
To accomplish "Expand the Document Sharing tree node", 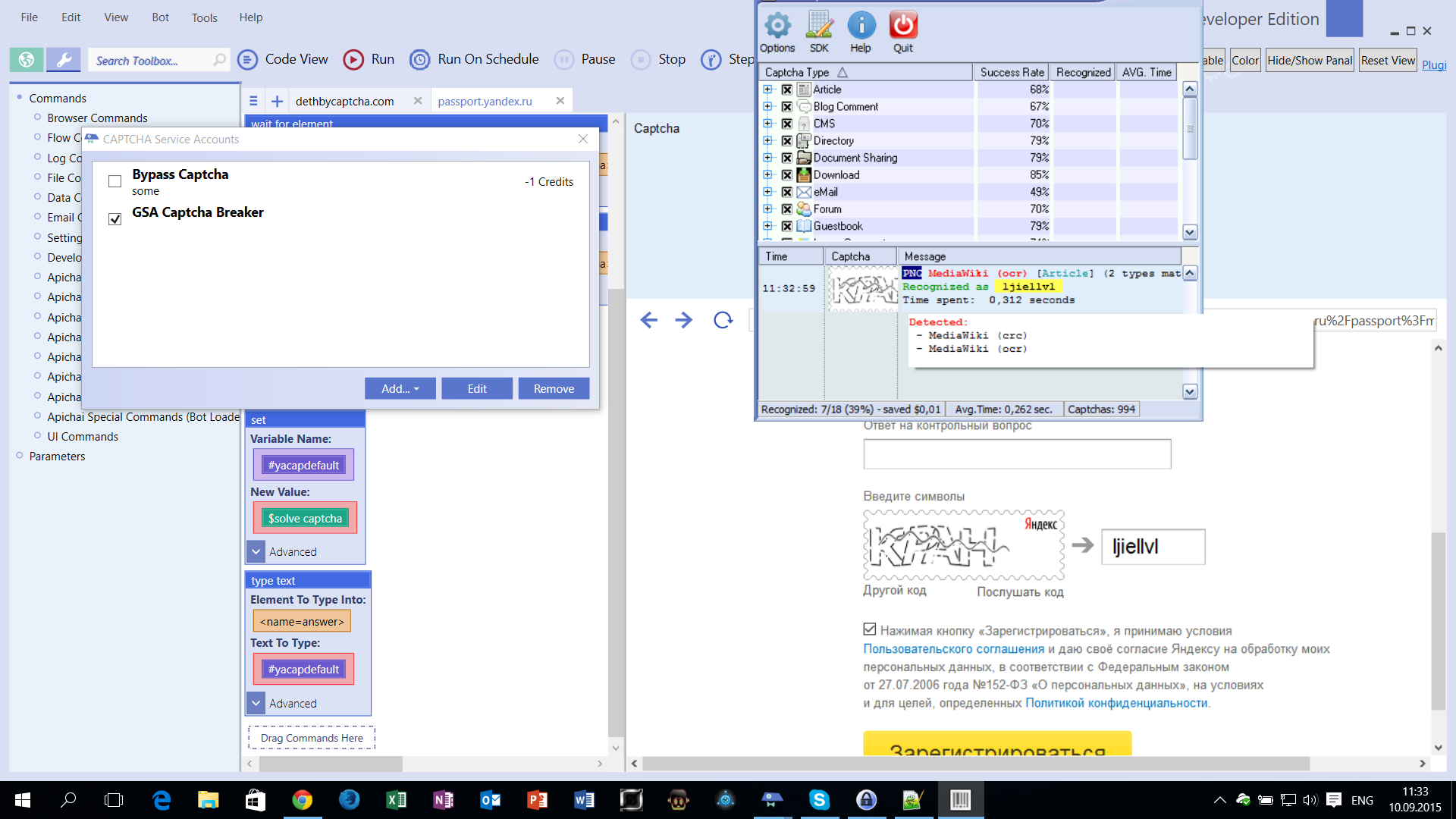I will coord(767,158).
